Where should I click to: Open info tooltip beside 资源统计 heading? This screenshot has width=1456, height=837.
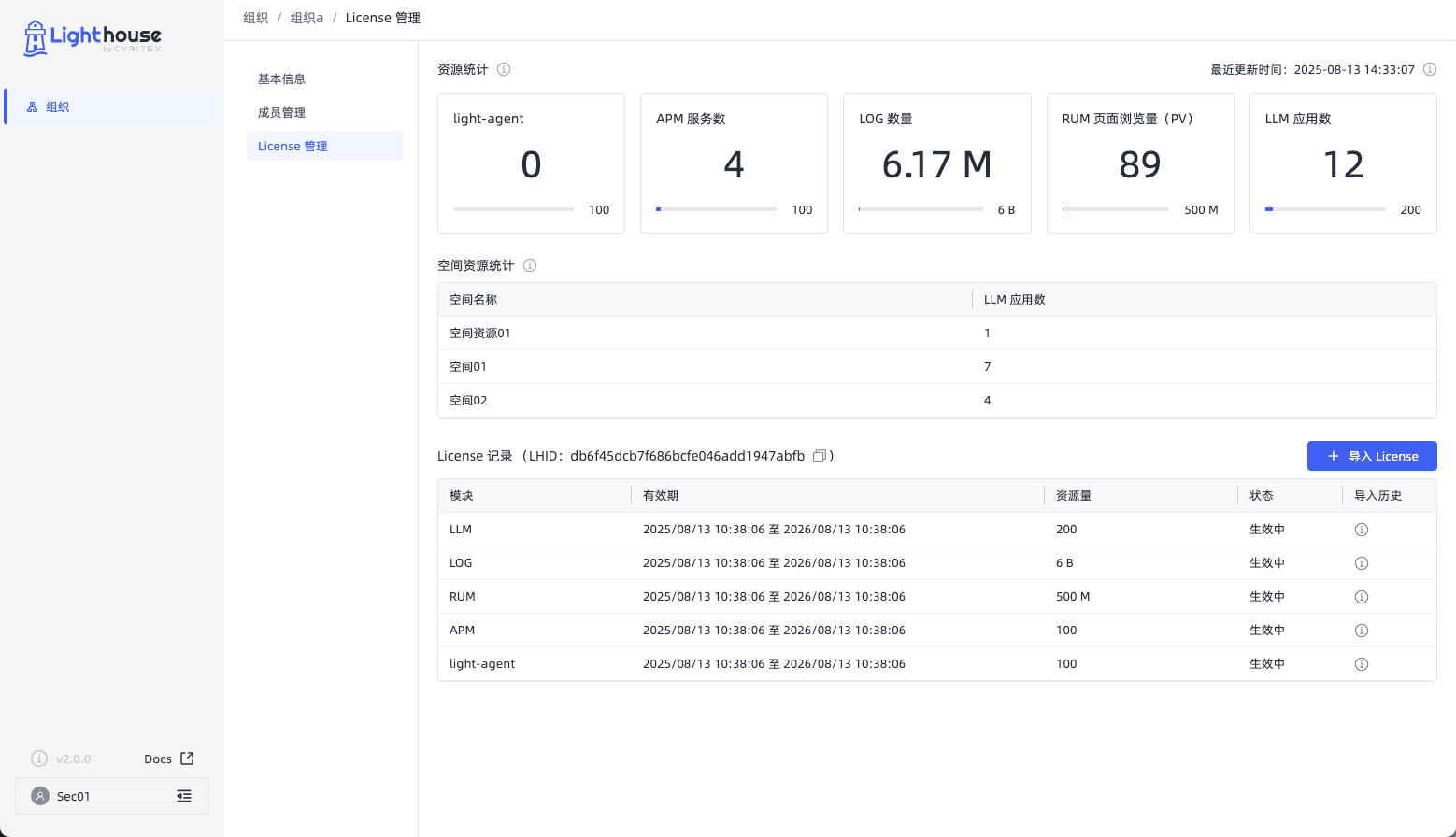tap(504, 69)
